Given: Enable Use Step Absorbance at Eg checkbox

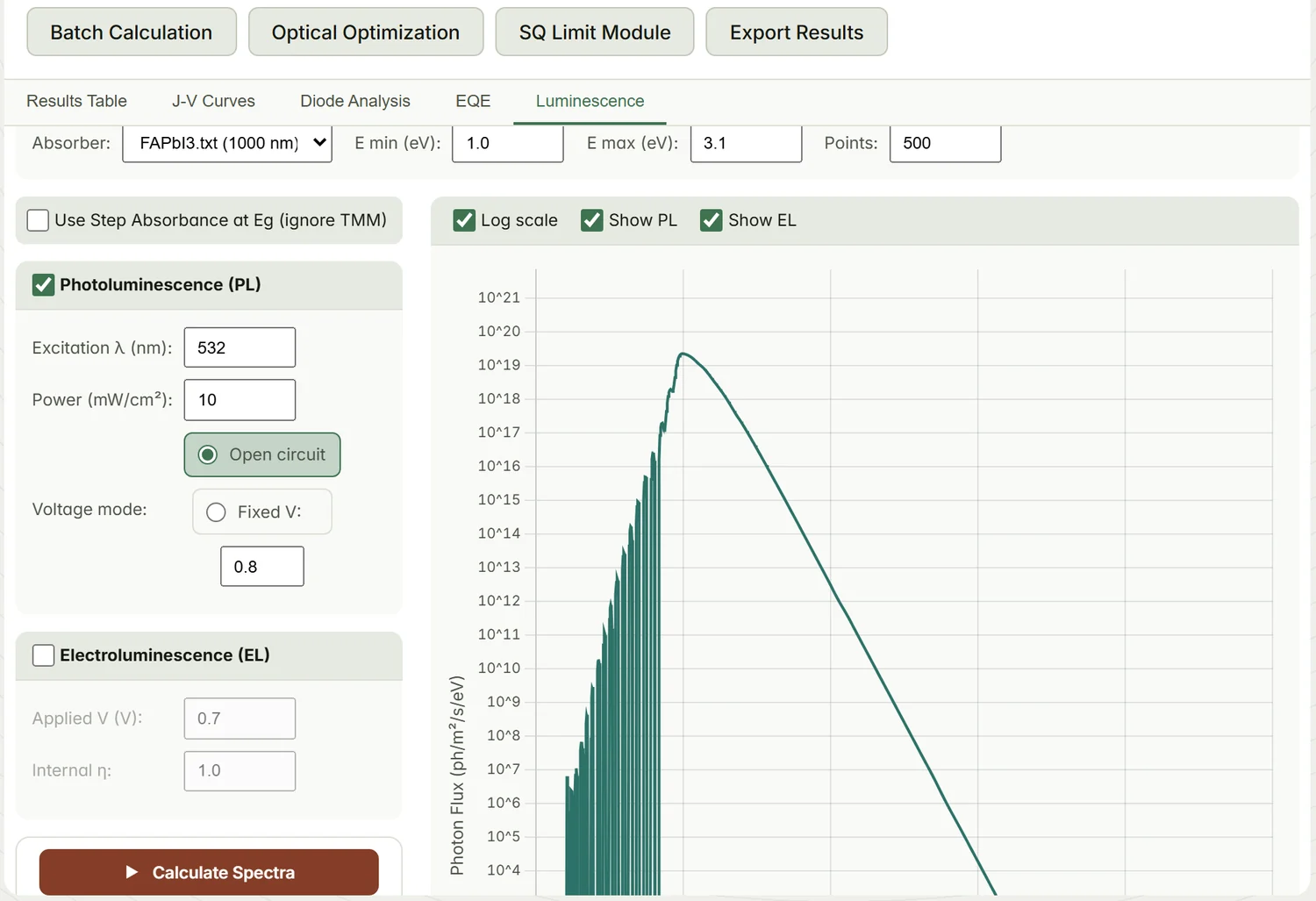Looking at the screenshot, I should point(38,220).
